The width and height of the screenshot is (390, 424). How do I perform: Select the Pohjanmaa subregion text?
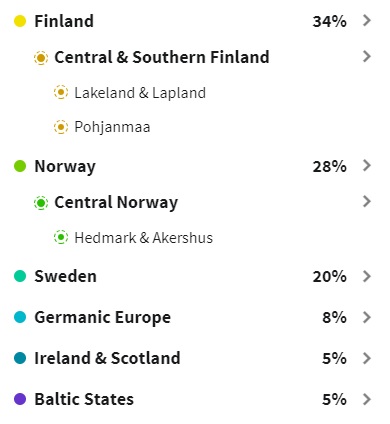(x=112, y=127)
